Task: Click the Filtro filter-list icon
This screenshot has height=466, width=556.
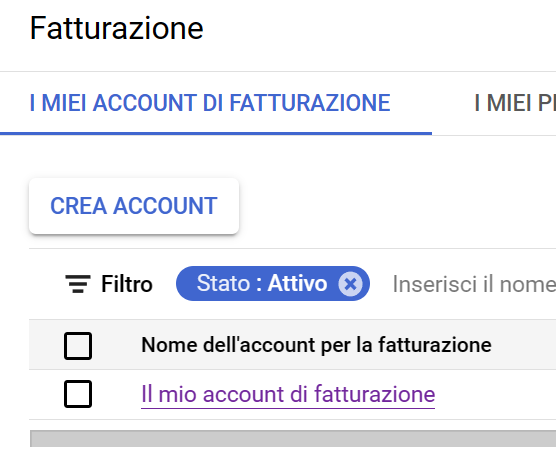Action: pyautogui.click(x=78, y=284)
